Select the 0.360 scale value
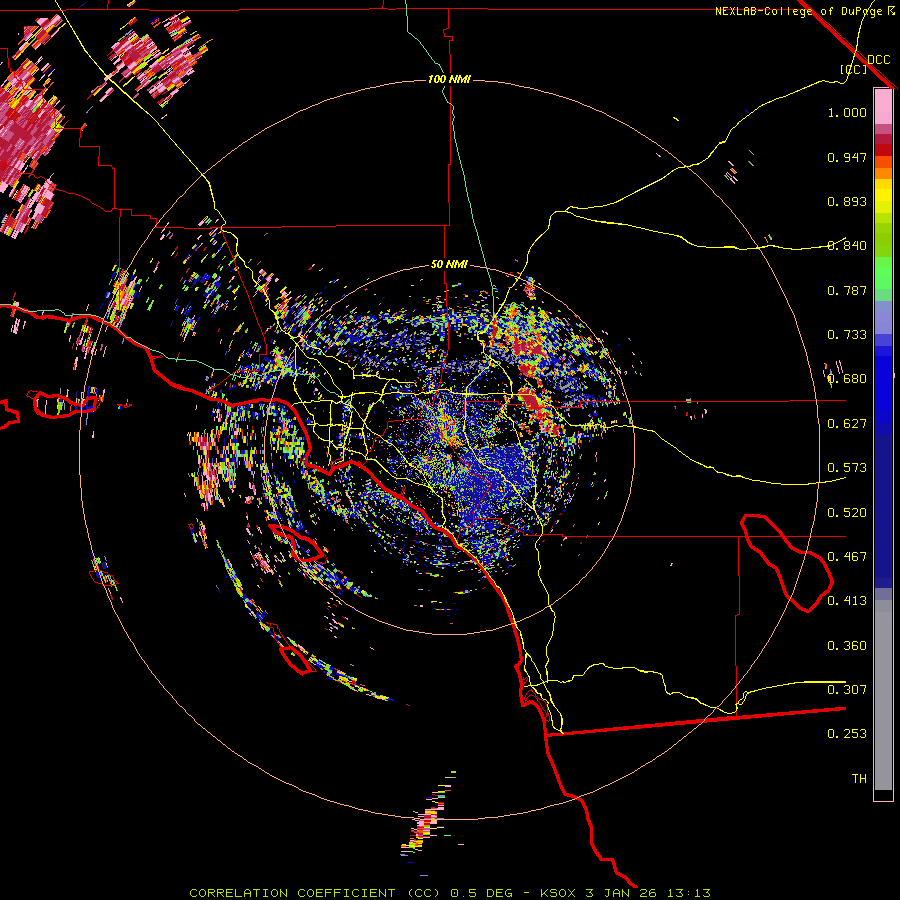This screenshot has width=900, height=900. 847,646
